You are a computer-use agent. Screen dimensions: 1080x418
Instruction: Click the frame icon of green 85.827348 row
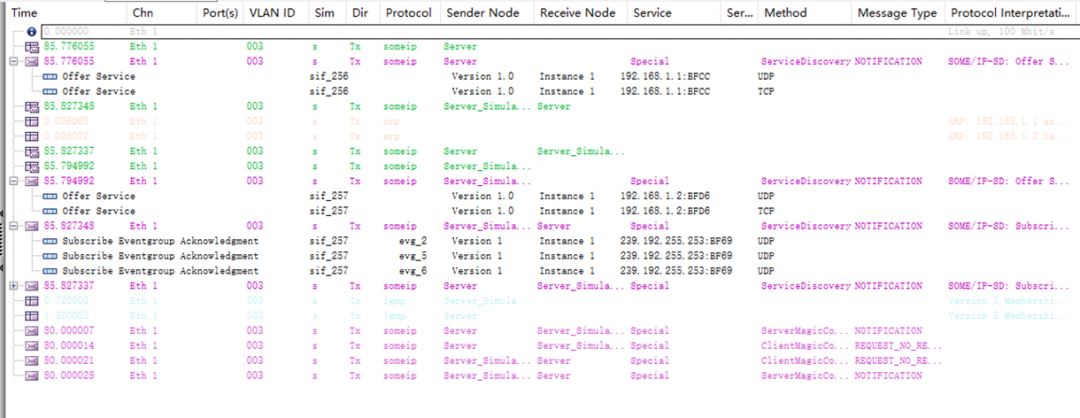point(32,107)
